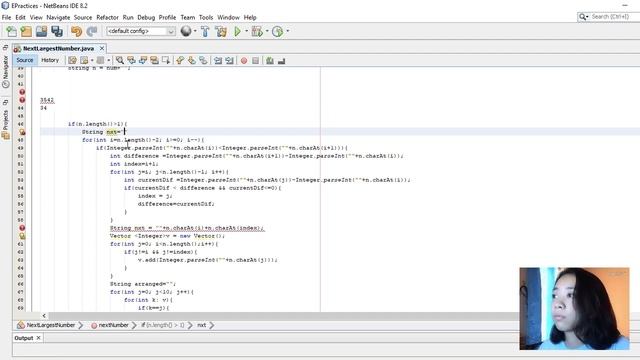Screen dimensions: 640x360
Task: Click the New Project toolbar icon
Action: 26,31
